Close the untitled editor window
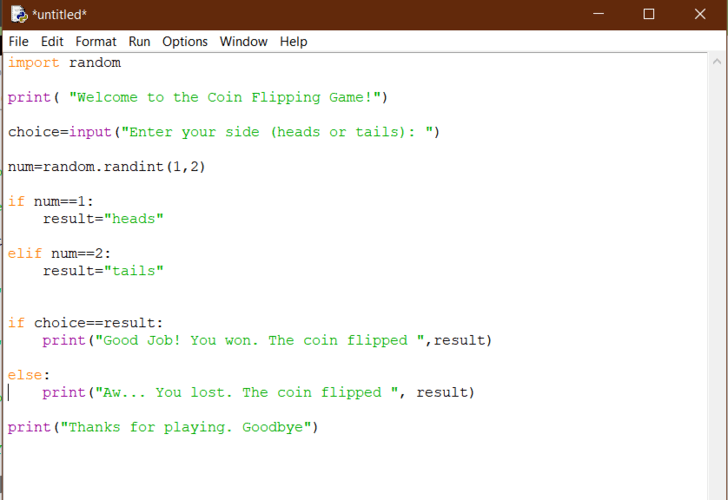The image size is (728, 500). pyautogui.click(x=700, y=14)
